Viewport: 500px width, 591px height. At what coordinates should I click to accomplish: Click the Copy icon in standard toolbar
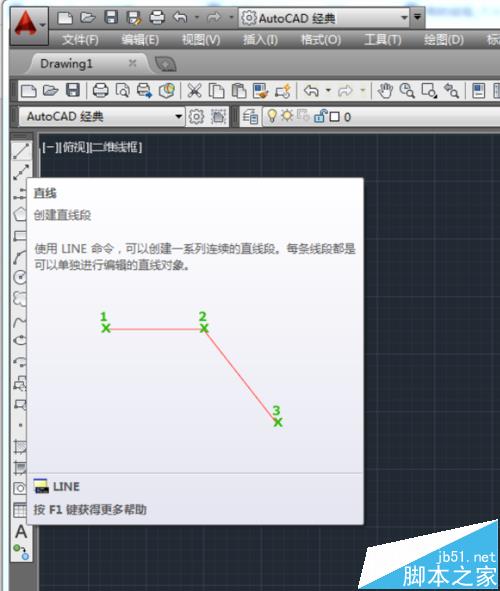(x=217, y=91)
